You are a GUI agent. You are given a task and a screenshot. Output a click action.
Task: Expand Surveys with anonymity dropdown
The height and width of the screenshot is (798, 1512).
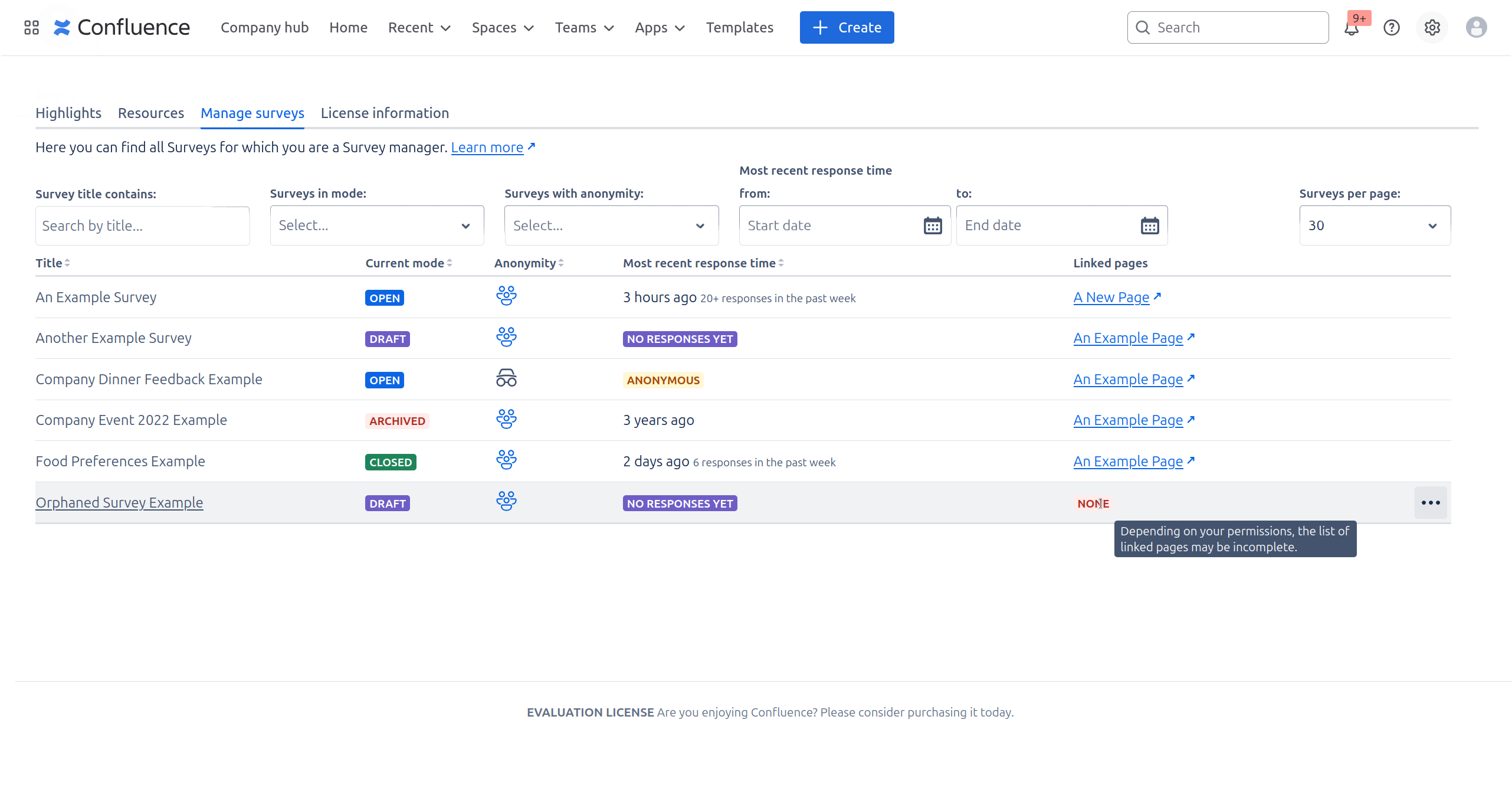611,225
